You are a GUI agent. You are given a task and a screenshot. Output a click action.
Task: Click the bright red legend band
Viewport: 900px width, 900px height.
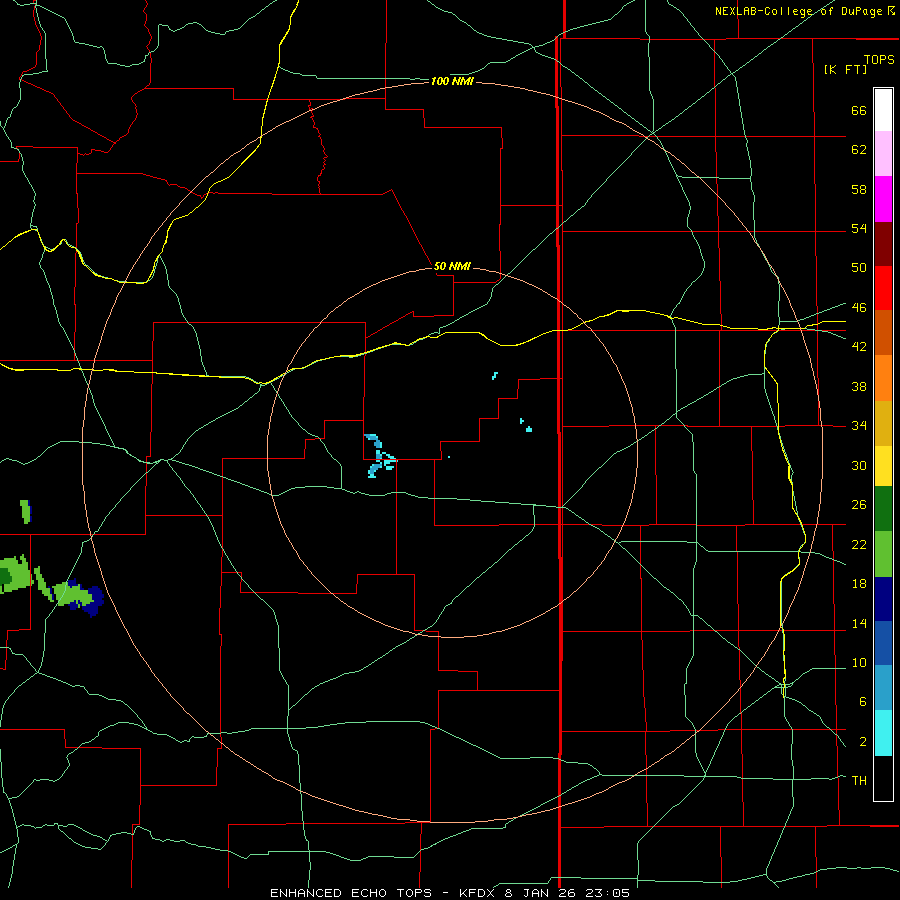pos(883,288)
